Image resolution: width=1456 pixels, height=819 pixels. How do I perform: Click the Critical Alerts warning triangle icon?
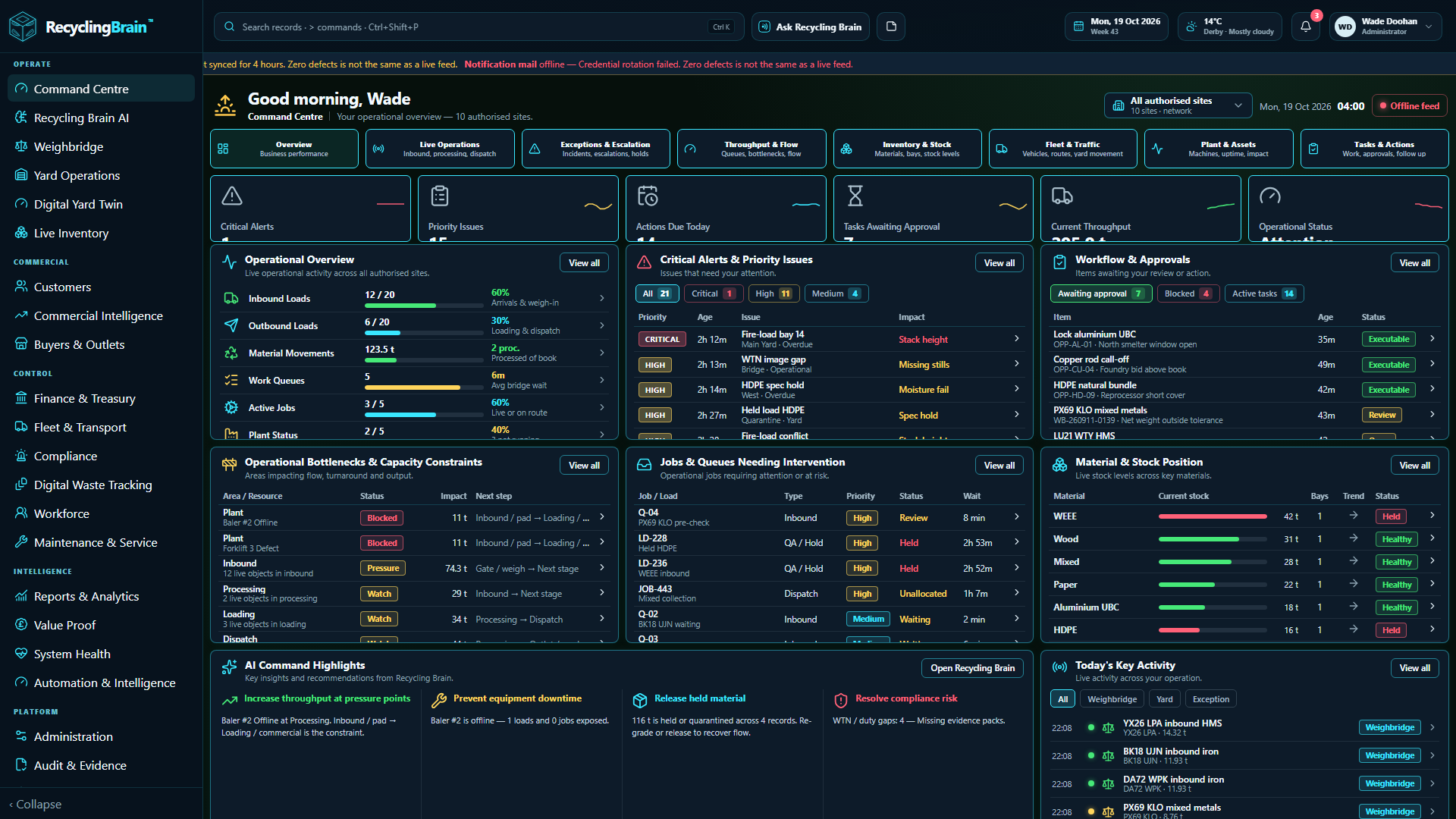tap(231, 196)
